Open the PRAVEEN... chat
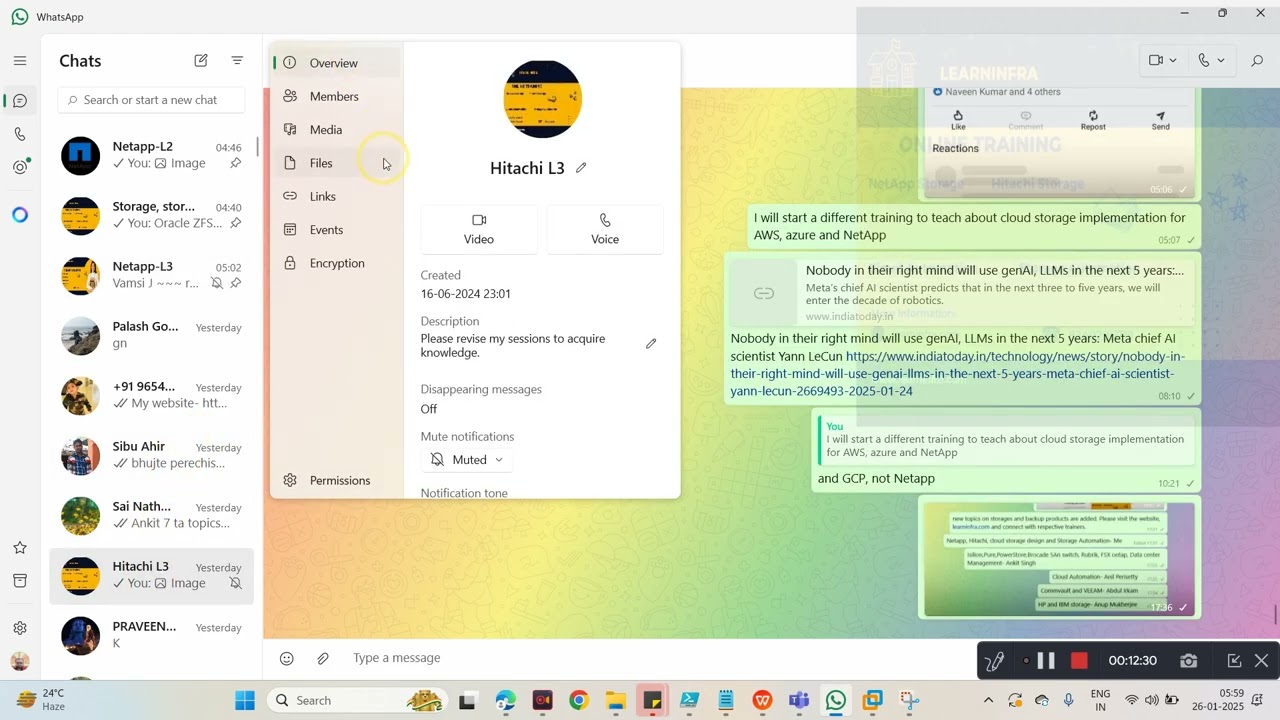 (x=152, y=636)
